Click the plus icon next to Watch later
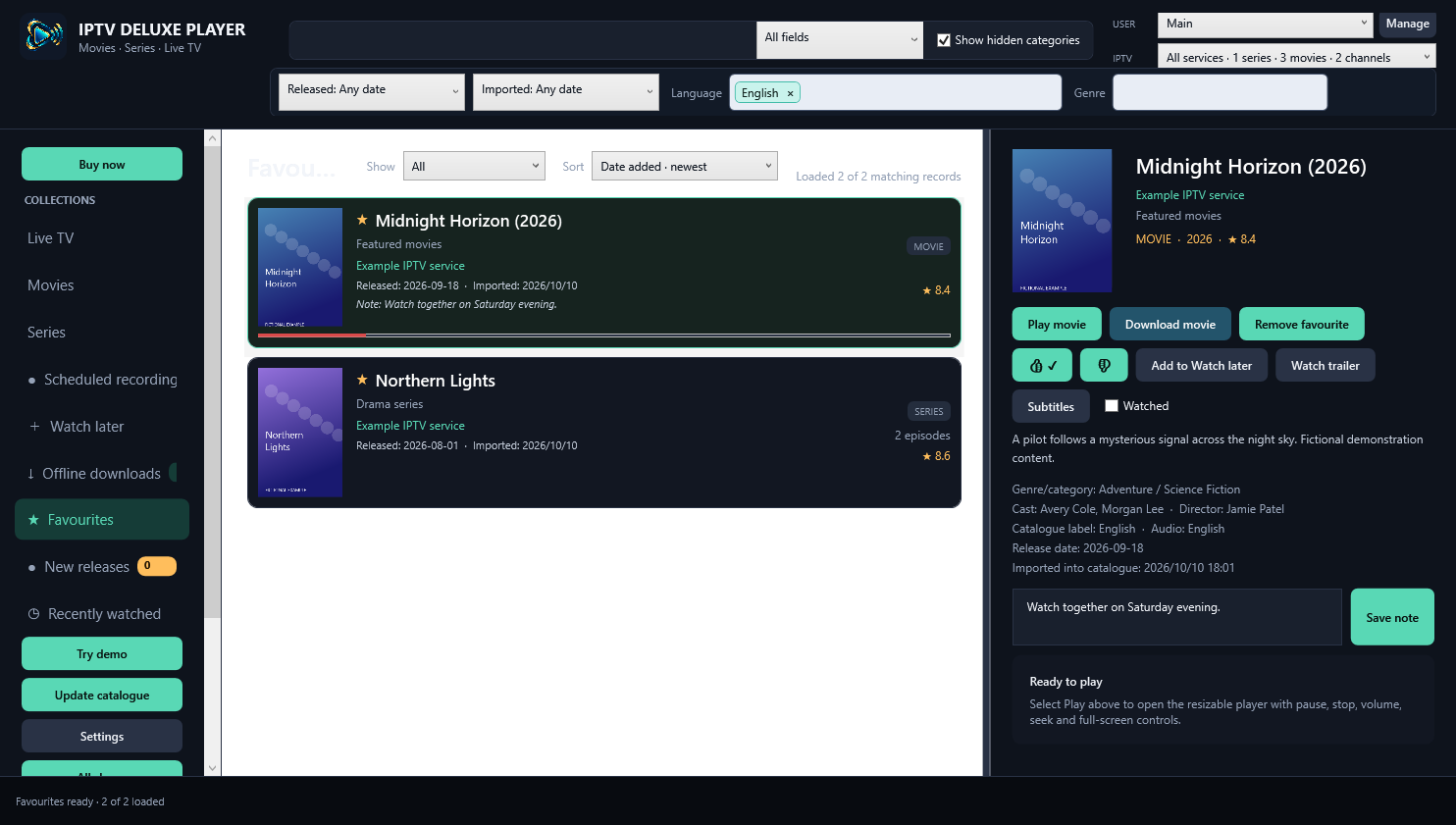The height and width of the screenshot is (825, 1456). click(x=34, y=426)
